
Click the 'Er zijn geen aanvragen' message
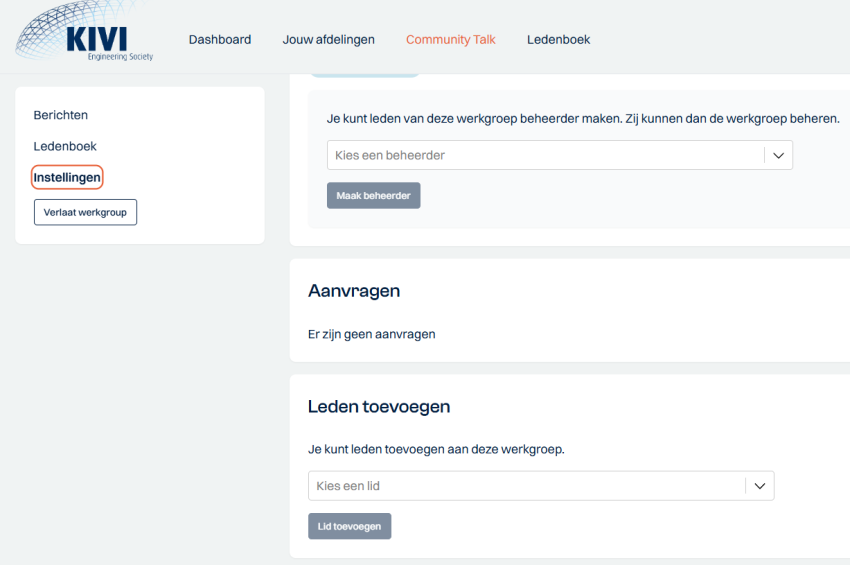(372, 334)
